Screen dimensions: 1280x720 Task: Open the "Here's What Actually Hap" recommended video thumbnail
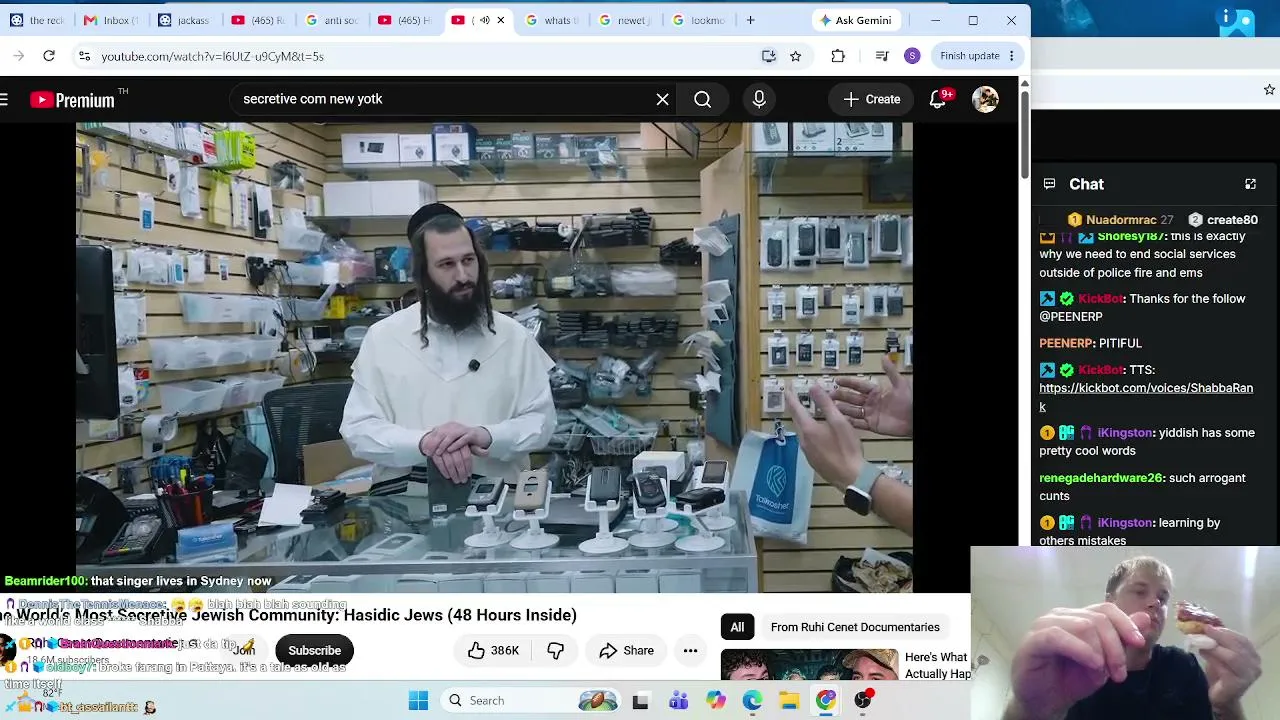point(809,665)
